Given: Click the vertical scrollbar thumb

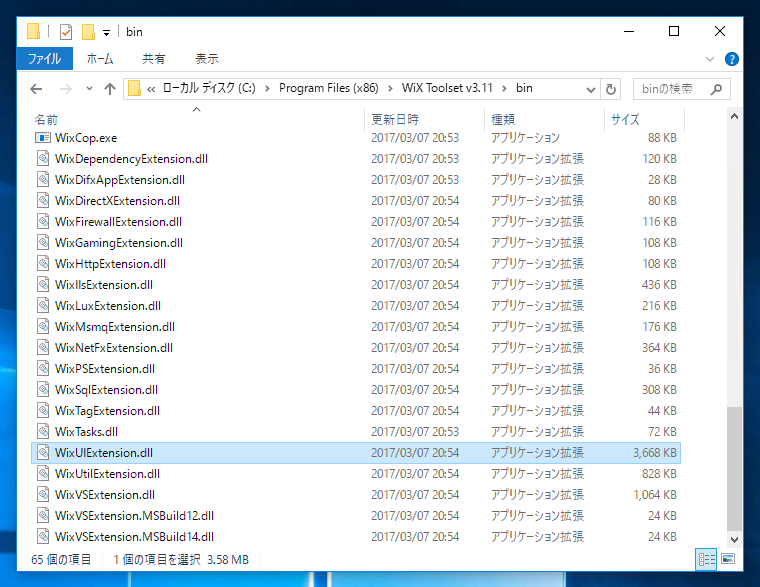Looking at the screenshot, I should pos(734,468).
